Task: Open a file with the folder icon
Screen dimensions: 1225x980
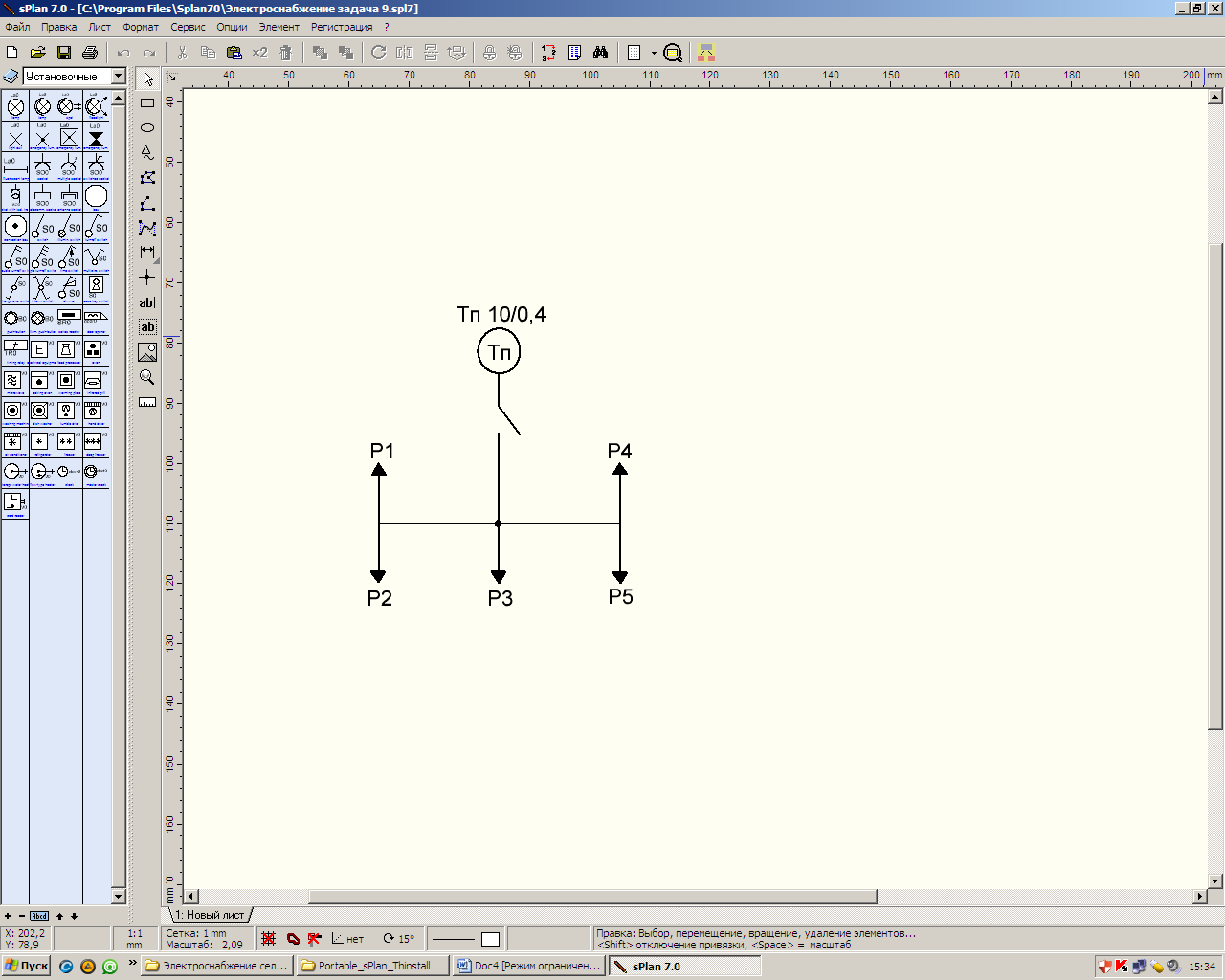Action: click(38, 53)
